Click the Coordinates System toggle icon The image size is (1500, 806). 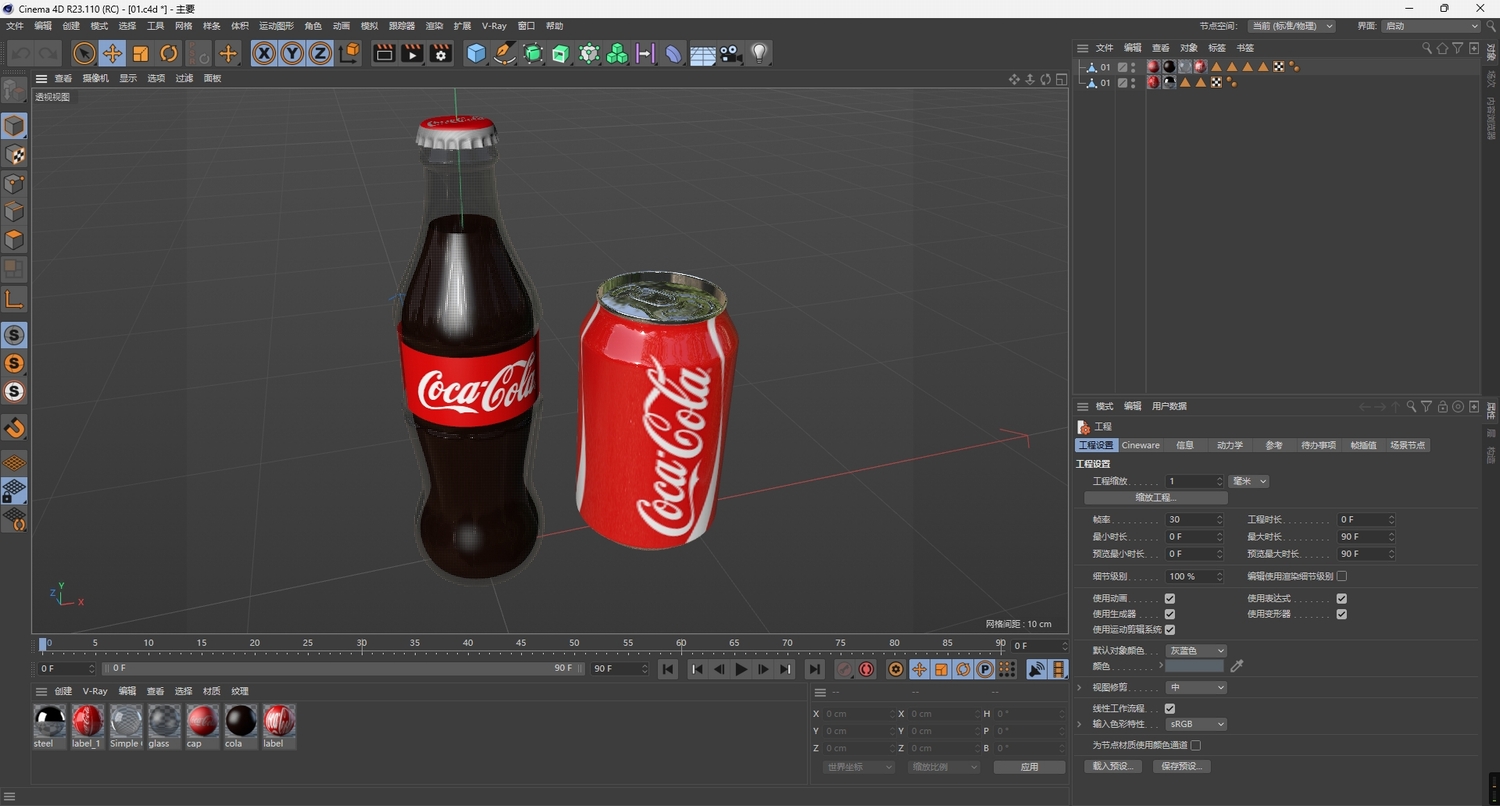coord(349,53)
